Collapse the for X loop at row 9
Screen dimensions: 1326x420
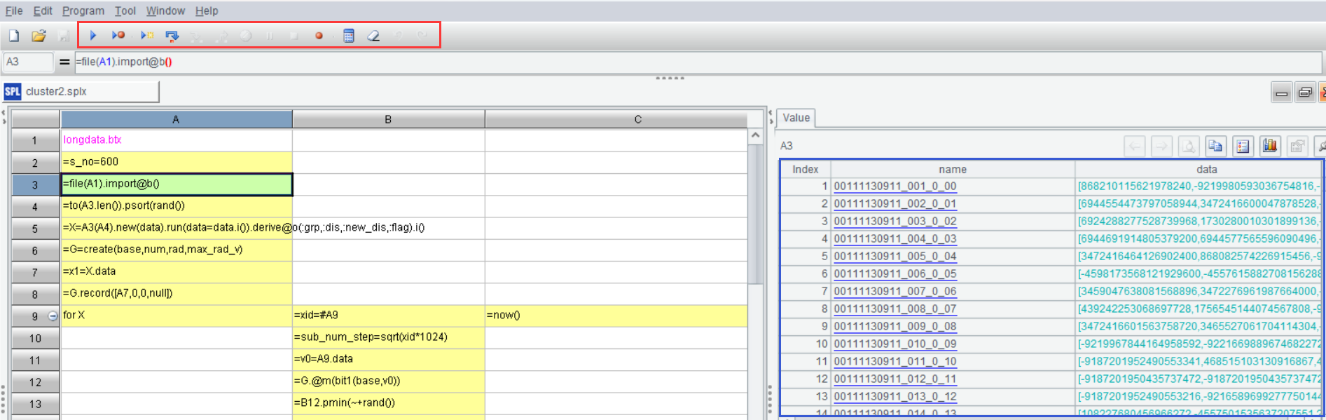53,315
